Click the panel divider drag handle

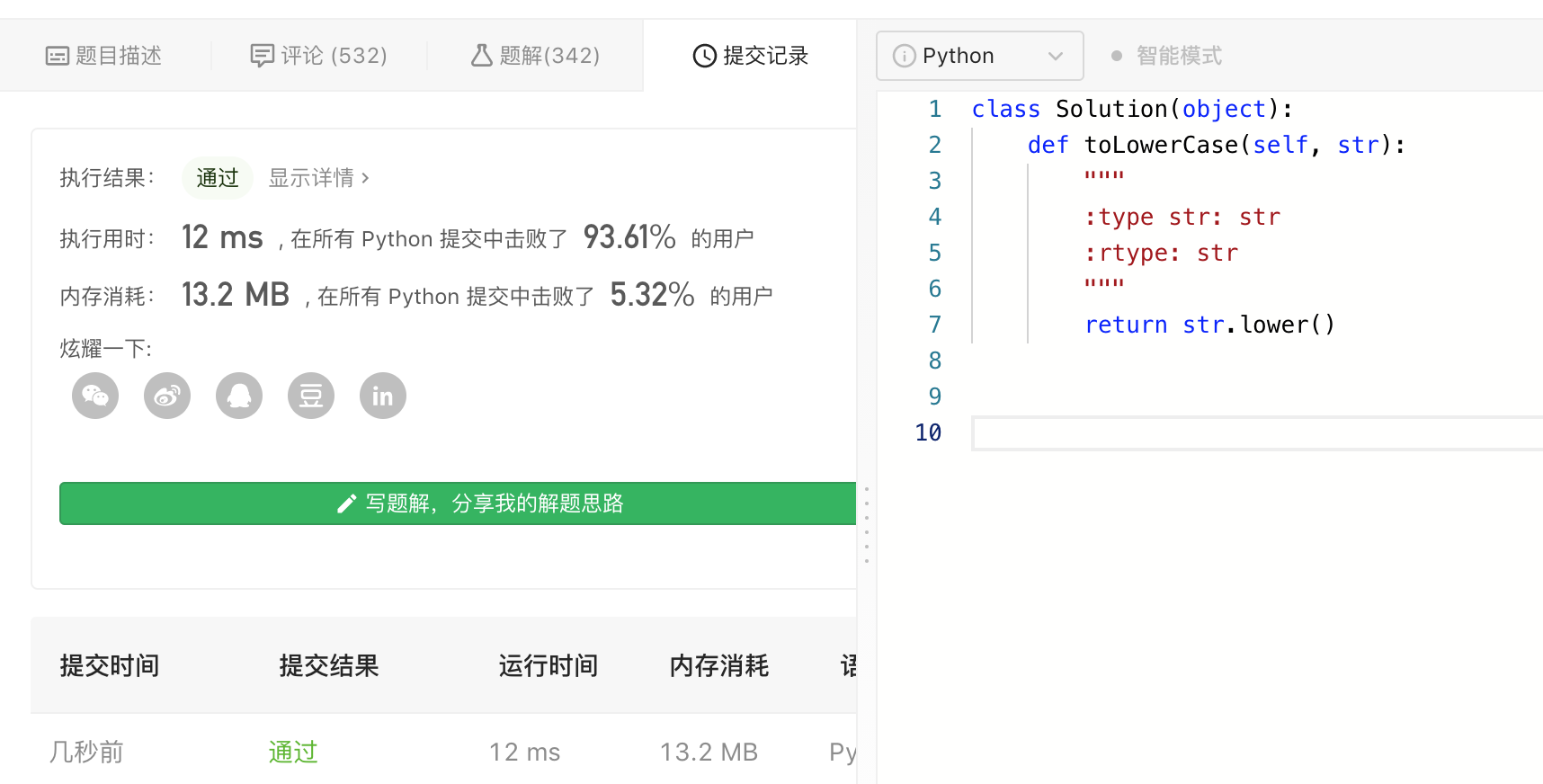coord(867,525)
